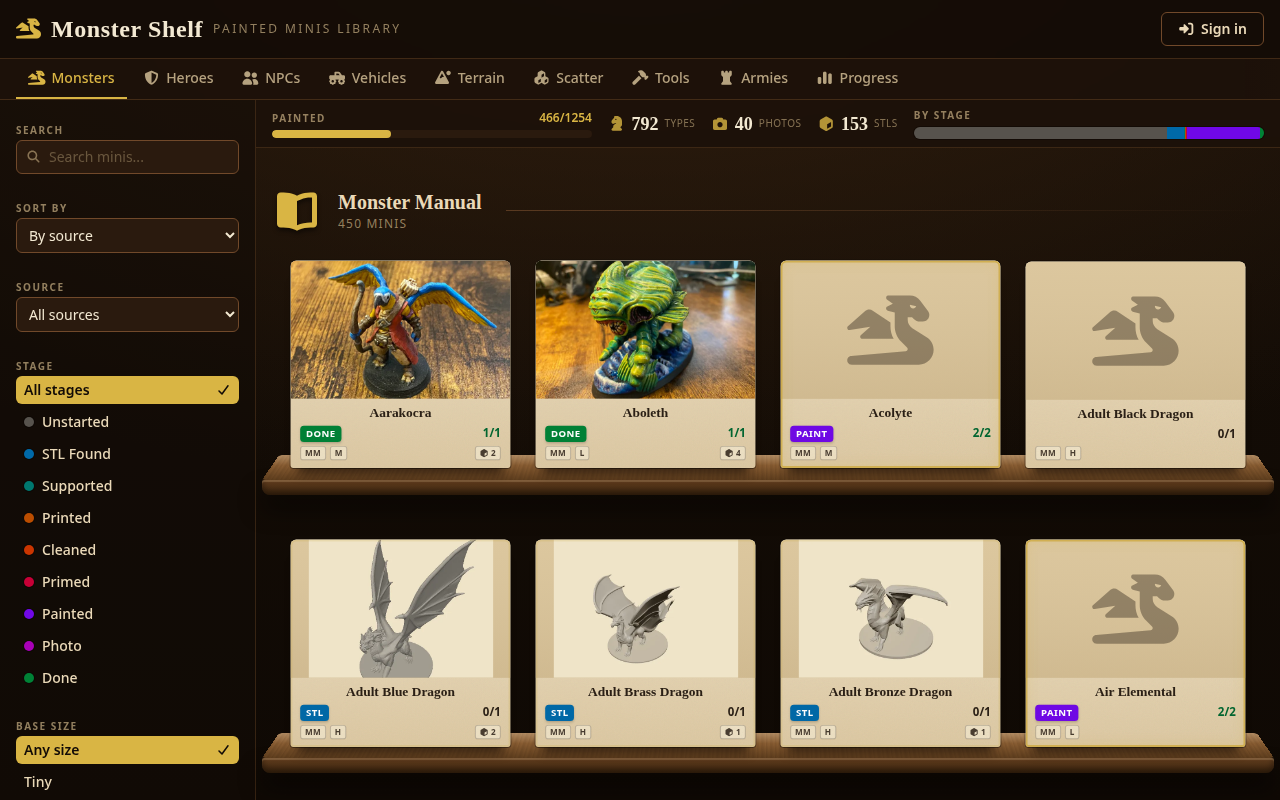1280x800 pixels.
Task: Click the Sign in button
Action: [x=1212, y=29]
